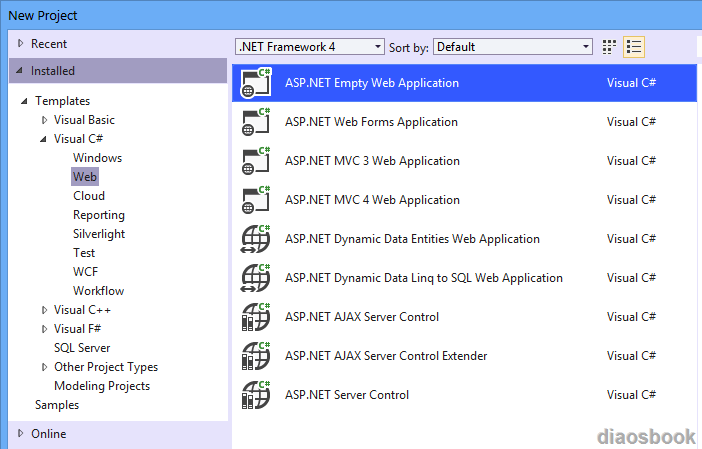Switch to small icons view
Viewport: 702px width, 449px height.
tap(609, 47)
